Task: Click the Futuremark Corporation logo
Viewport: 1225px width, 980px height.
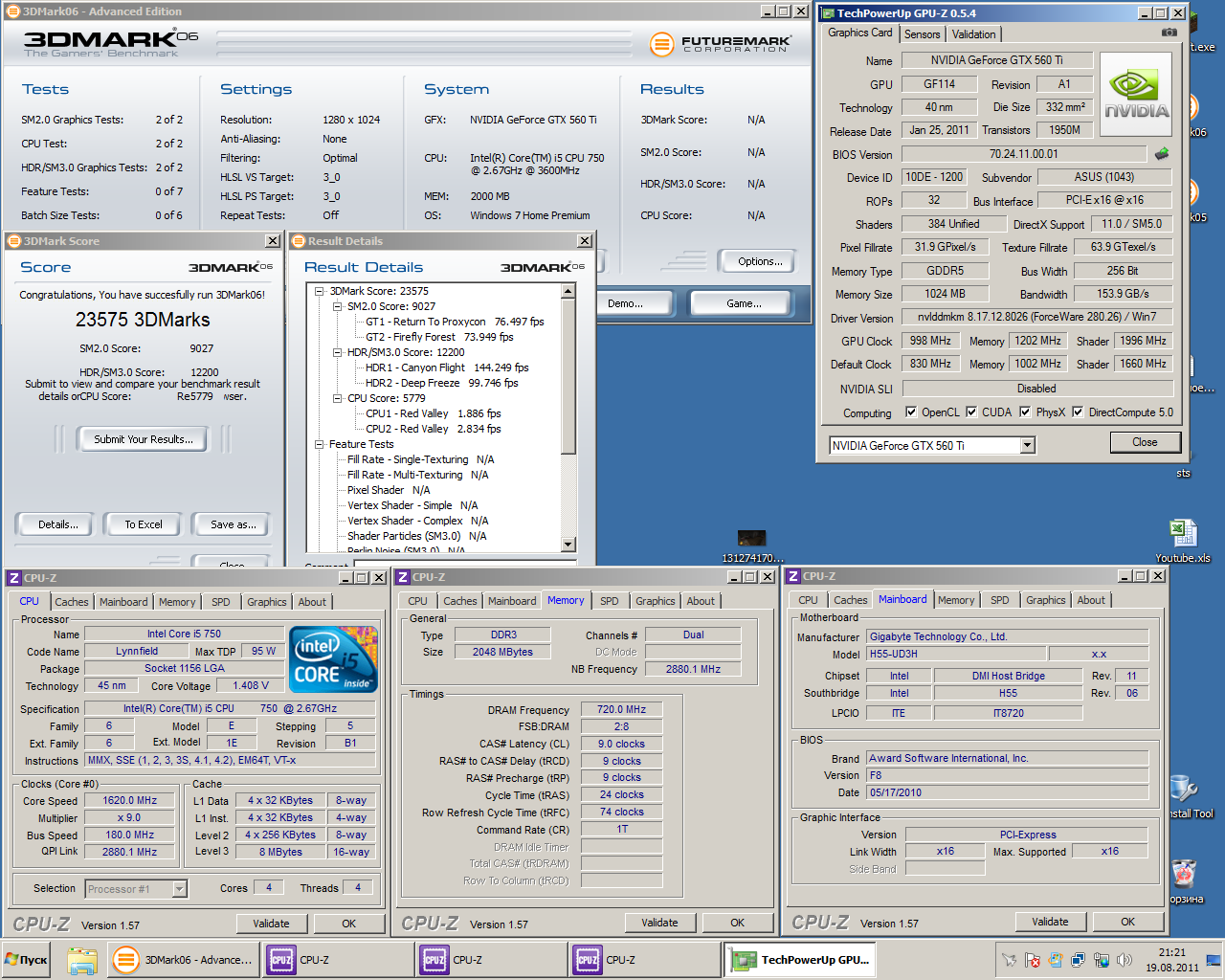Action: 721,44
